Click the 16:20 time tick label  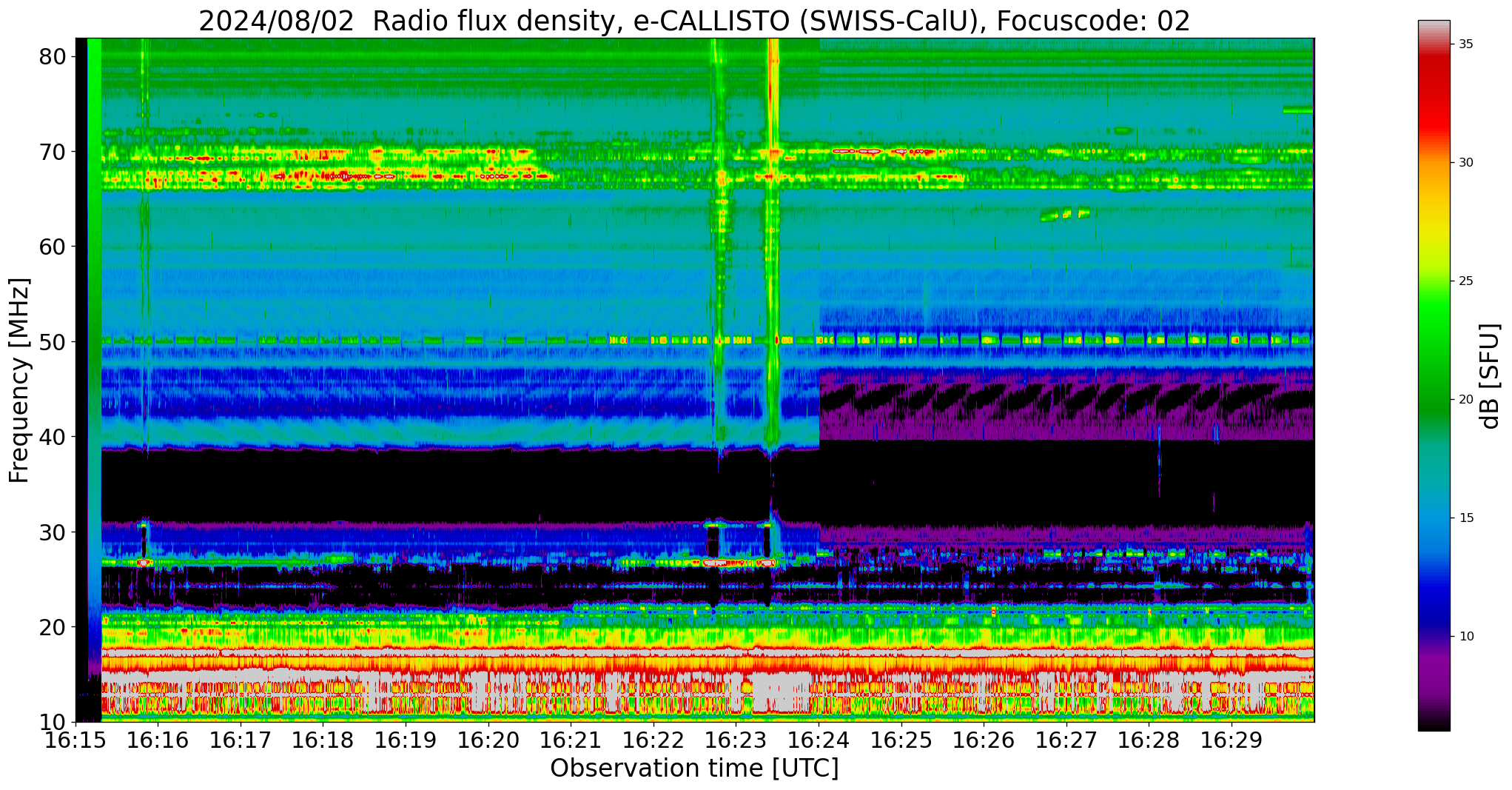488,740
